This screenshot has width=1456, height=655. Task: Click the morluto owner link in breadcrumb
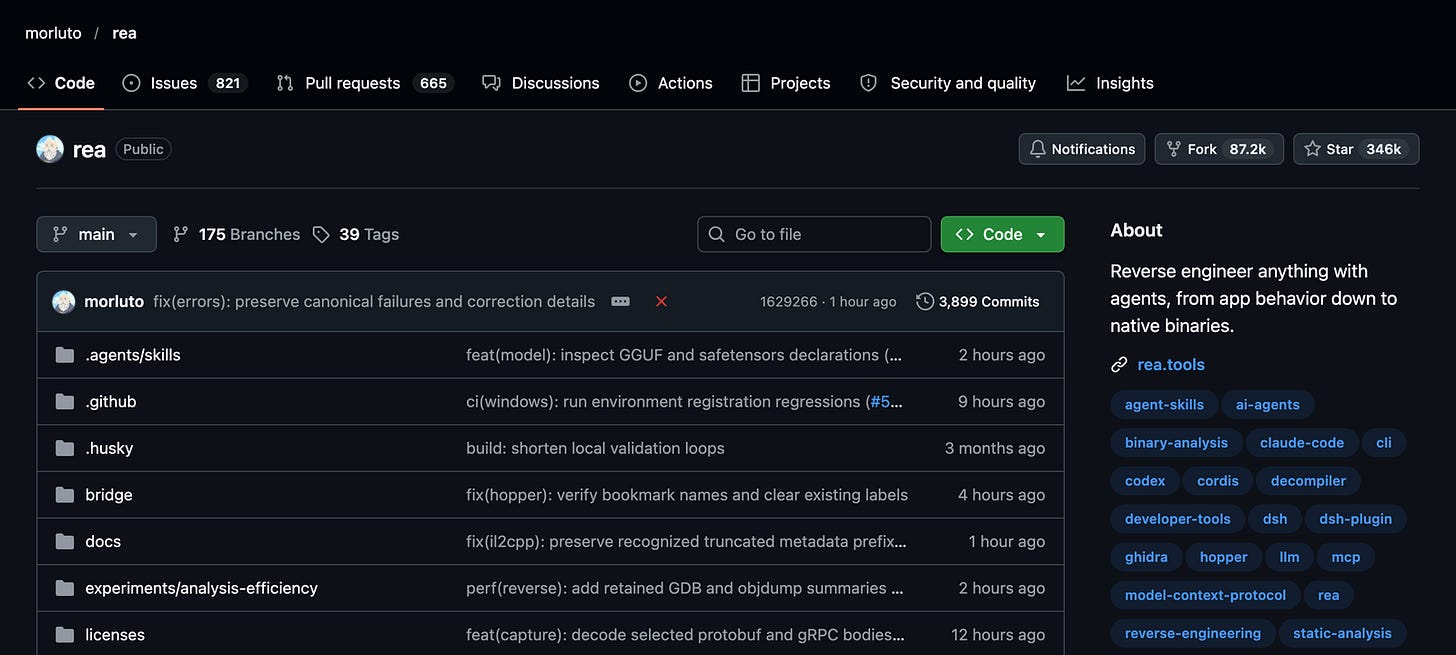(x=53, y=33)
